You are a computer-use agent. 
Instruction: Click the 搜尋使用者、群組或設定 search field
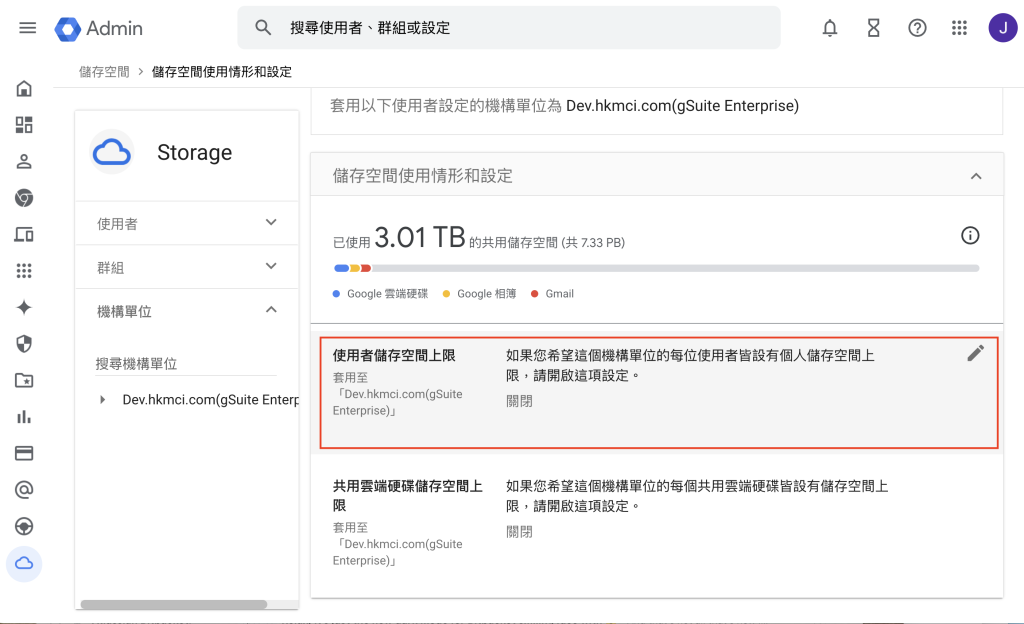[509, 27]
